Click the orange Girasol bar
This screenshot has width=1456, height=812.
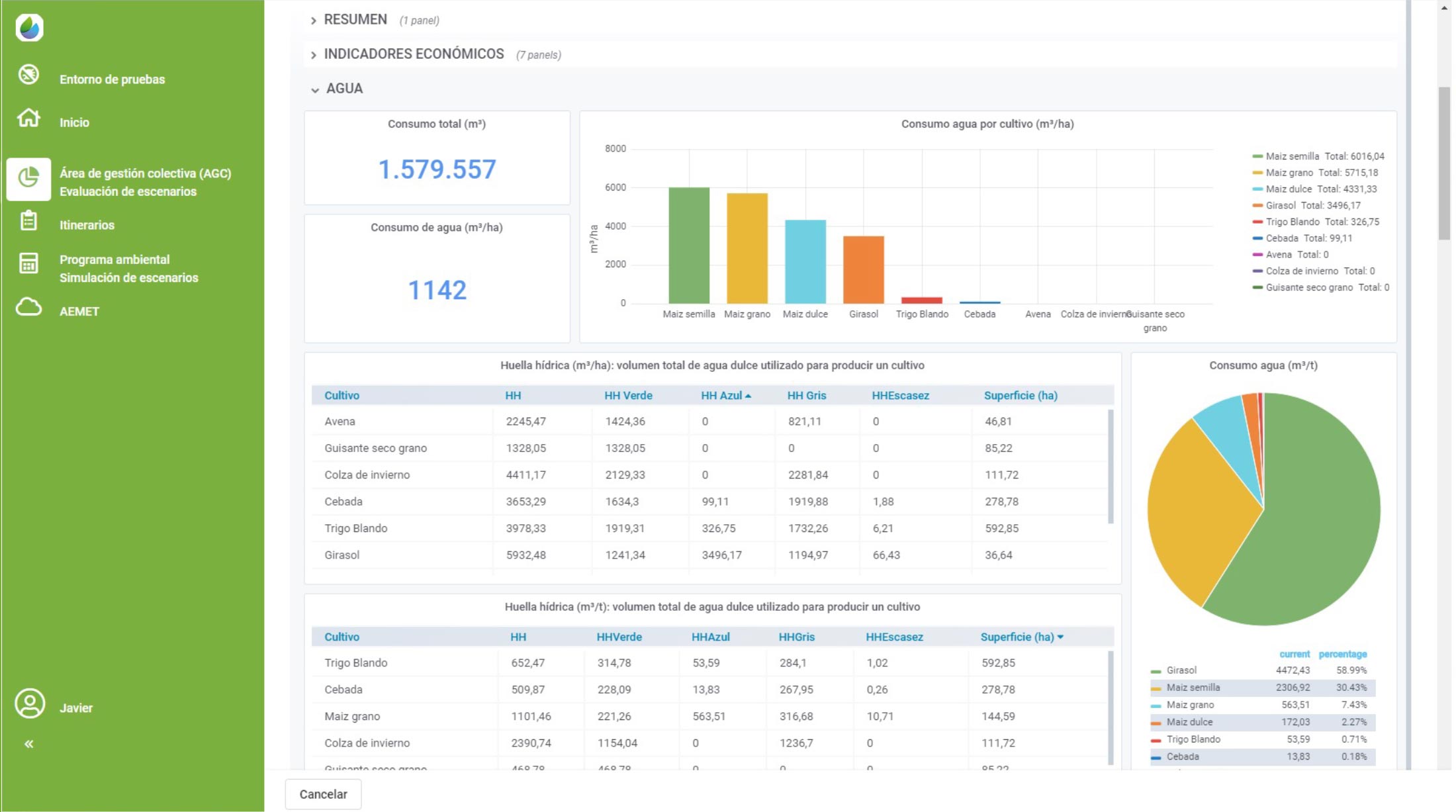(864, 269)
